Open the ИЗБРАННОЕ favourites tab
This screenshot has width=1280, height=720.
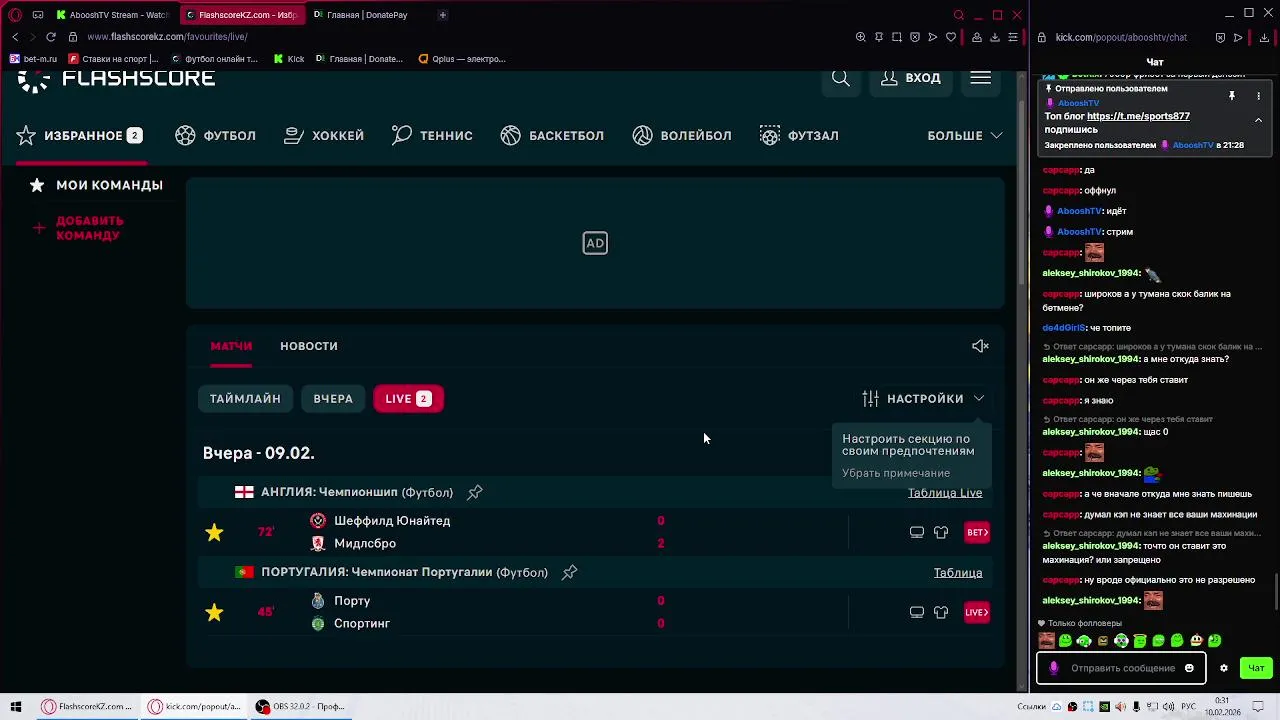tap(80, 135)
